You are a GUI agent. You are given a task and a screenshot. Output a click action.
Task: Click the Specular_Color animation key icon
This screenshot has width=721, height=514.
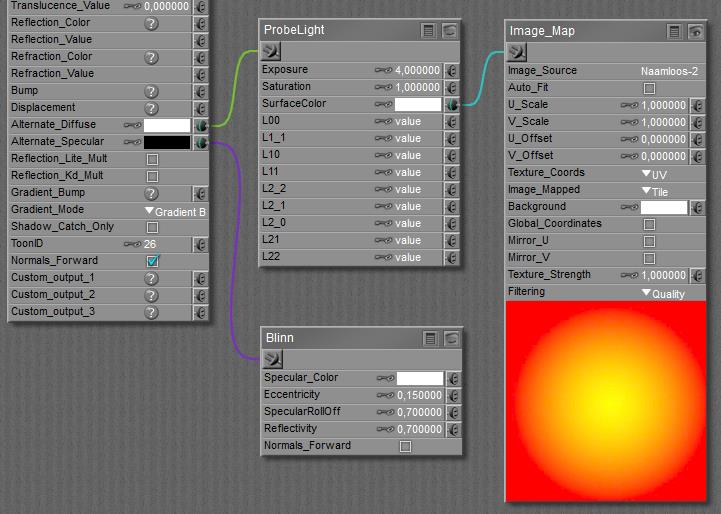click(x=385, y=378)
